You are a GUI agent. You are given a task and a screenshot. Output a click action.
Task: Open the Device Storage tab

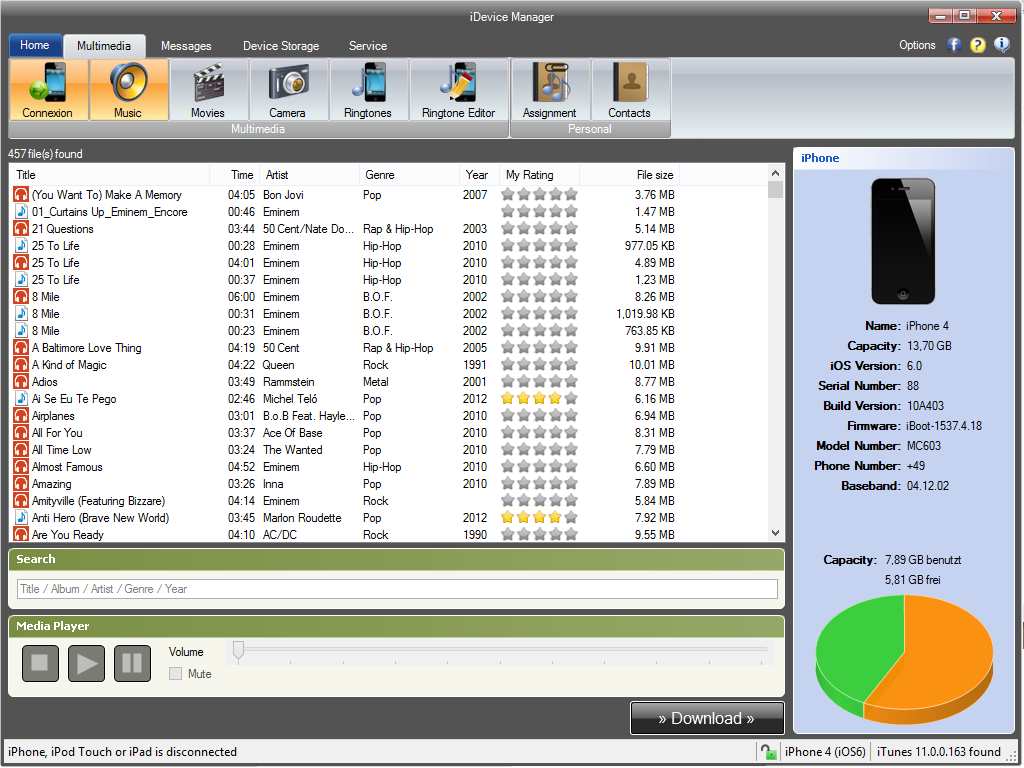click(x=281, y=46)
